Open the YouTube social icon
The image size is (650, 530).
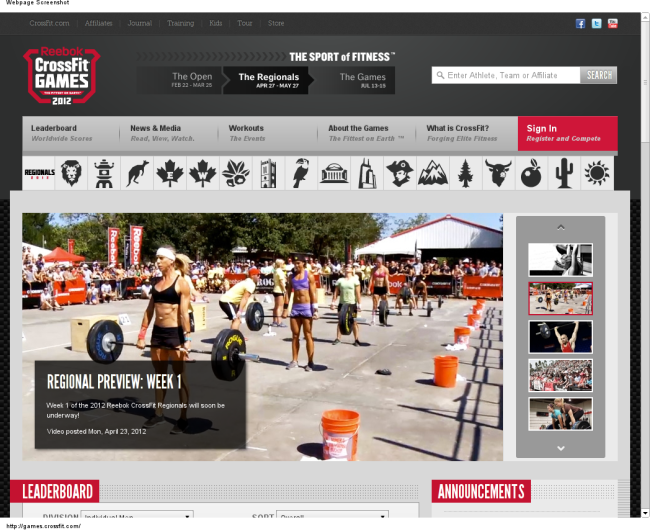click(612, 23)
